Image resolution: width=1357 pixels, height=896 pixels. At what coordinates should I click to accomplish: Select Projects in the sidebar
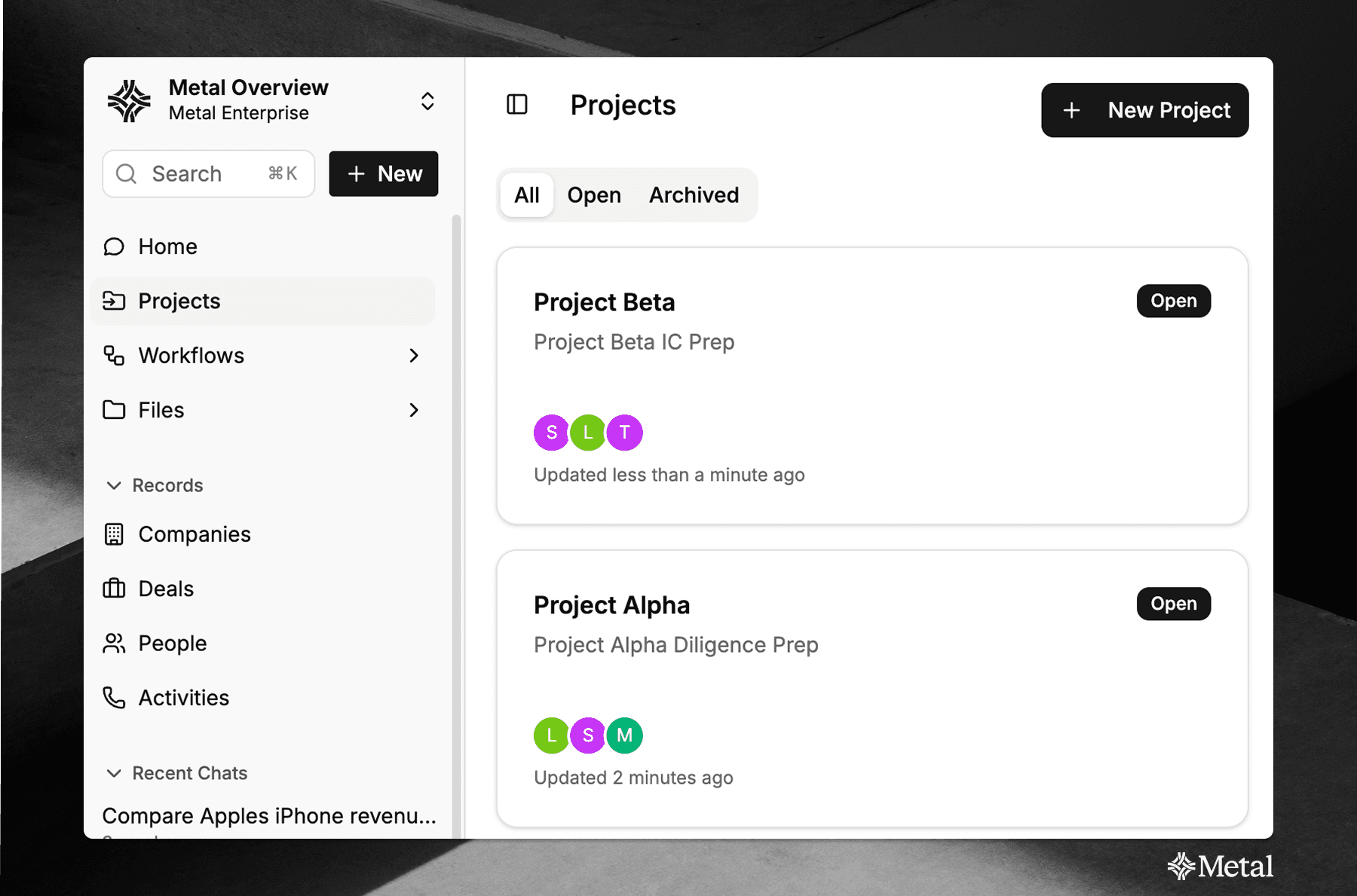coord(262,301)
